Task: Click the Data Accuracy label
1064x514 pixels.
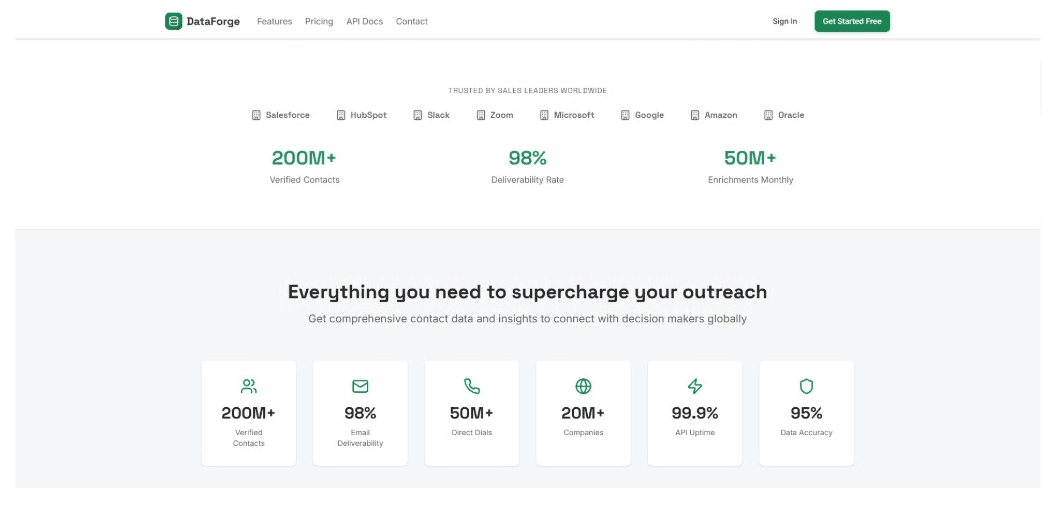Action: [x=806, y=433]
